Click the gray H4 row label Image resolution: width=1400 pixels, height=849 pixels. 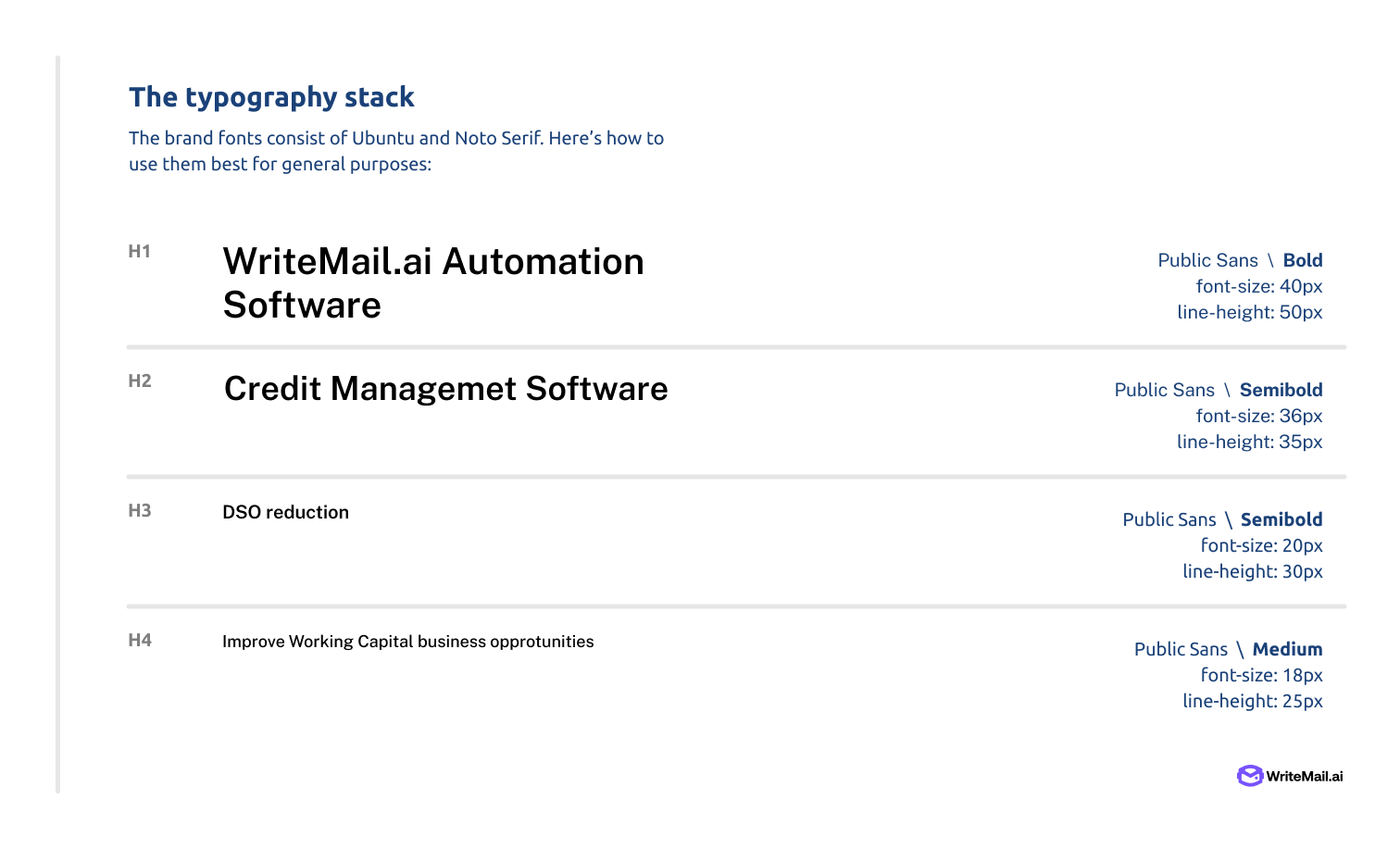point(140,640)
